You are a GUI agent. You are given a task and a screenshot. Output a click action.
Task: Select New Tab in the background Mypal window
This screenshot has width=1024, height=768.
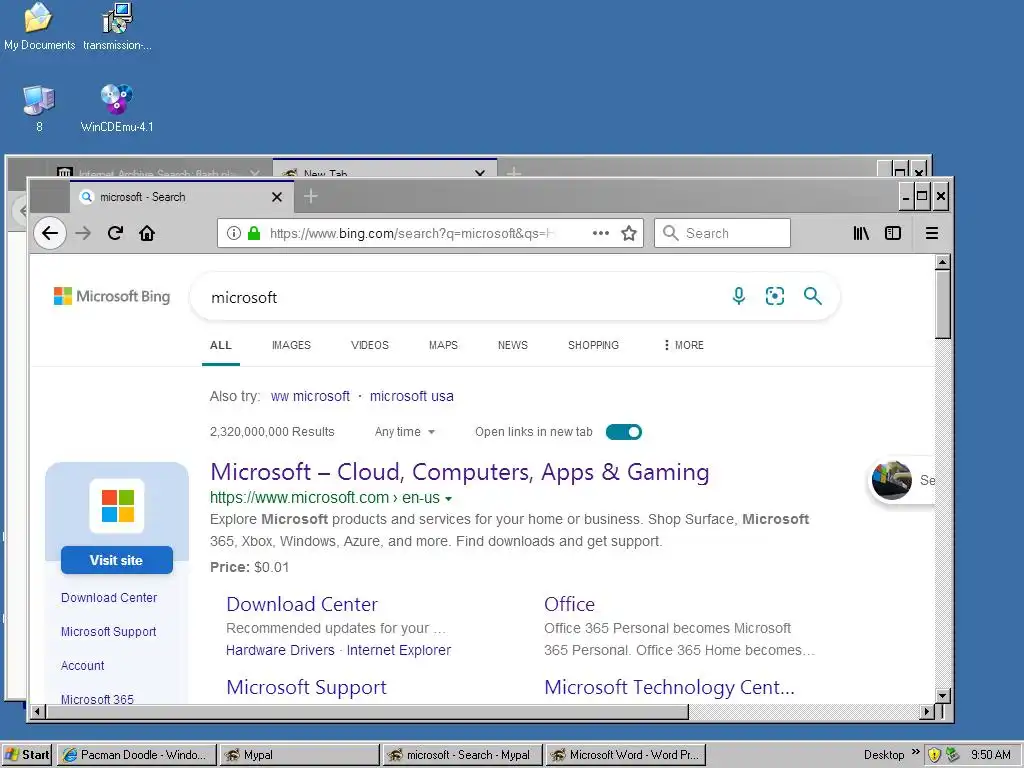coord(384,168)
